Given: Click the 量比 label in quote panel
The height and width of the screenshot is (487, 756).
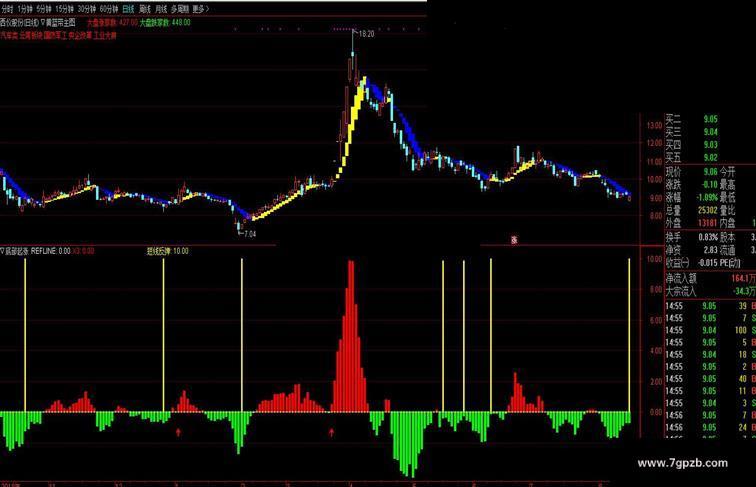Looking at the screenshot, I should point(728,210).
